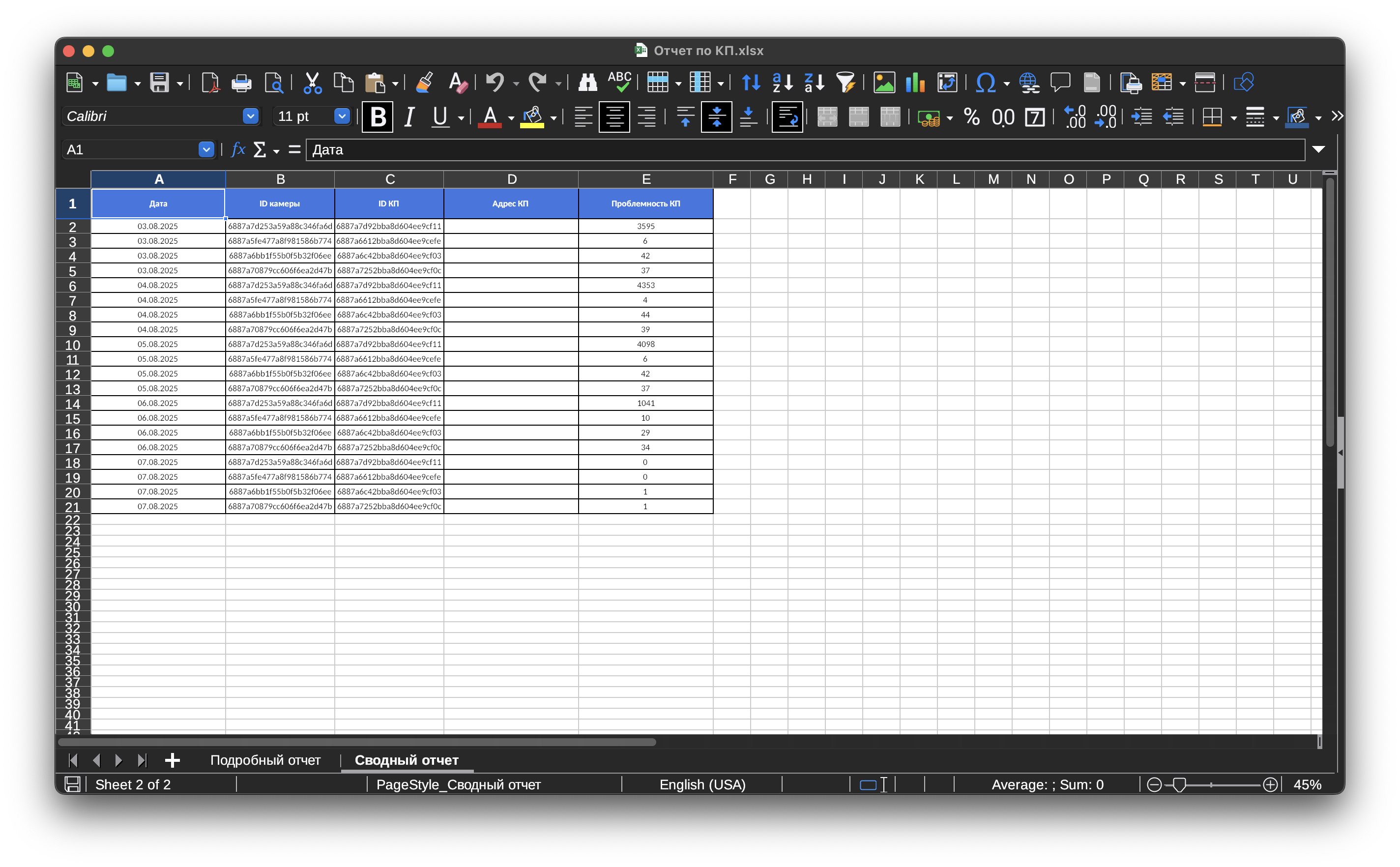
Task: Click the Clone Formatting paintbrush icon
Action: pos(424,83)
